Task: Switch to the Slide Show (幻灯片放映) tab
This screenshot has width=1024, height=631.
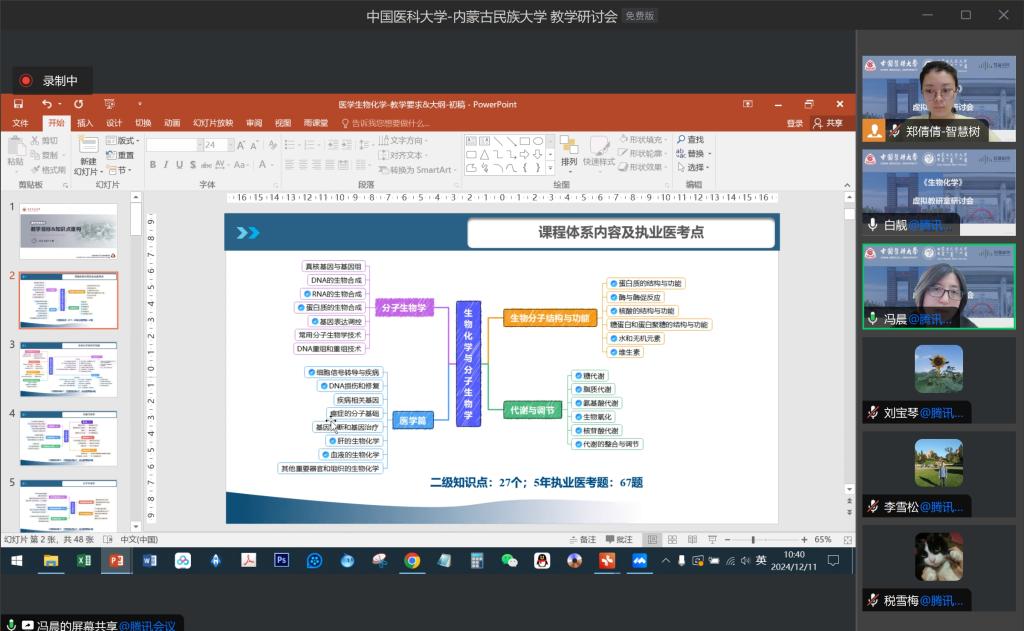Action: [x=213, y=123]
